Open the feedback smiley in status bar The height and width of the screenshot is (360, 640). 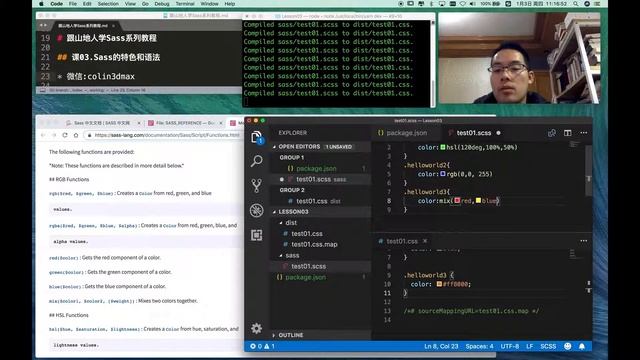pos(567,346)
